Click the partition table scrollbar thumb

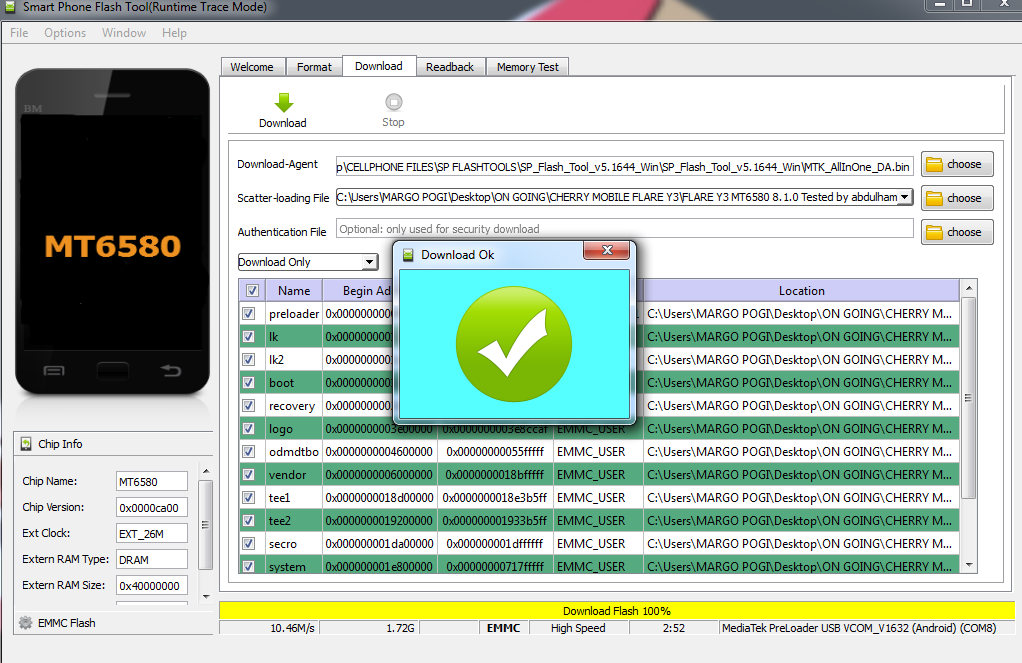click(x=969, y=398)
